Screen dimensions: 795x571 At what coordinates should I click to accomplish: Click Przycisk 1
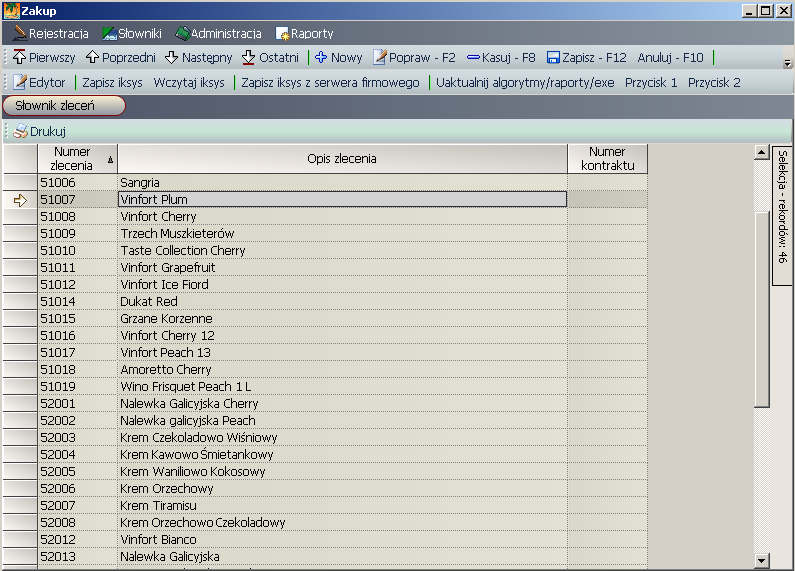651,83
